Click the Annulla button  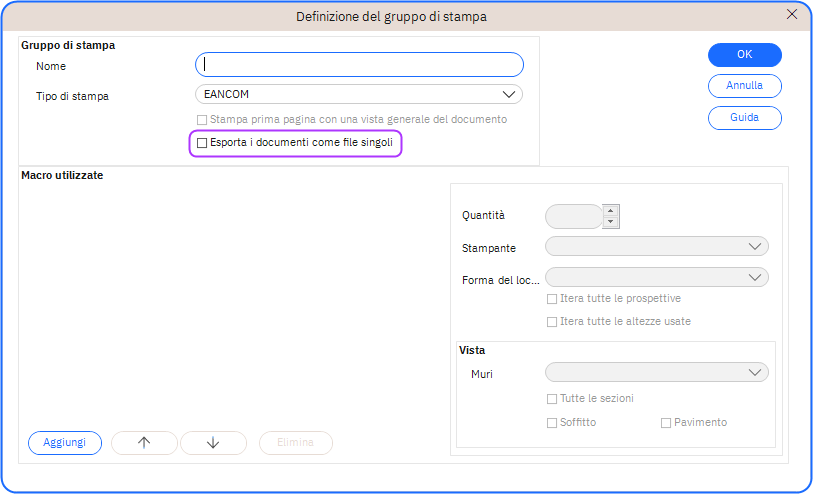coord(744,86)
